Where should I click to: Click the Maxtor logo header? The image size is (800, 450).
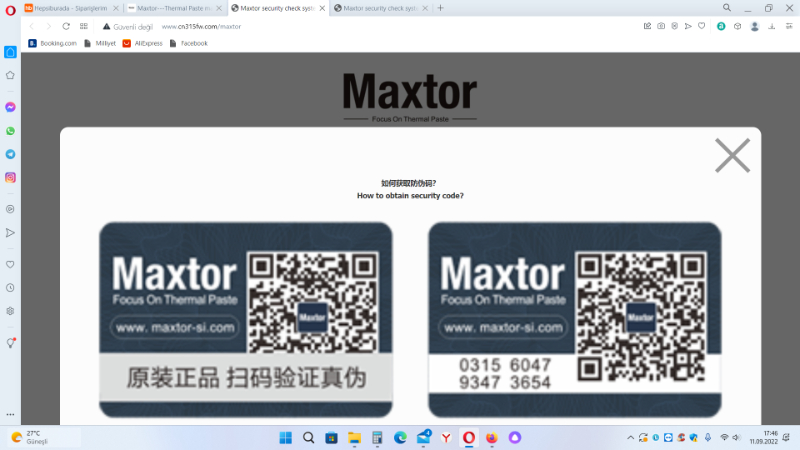[x=410, y=97]
